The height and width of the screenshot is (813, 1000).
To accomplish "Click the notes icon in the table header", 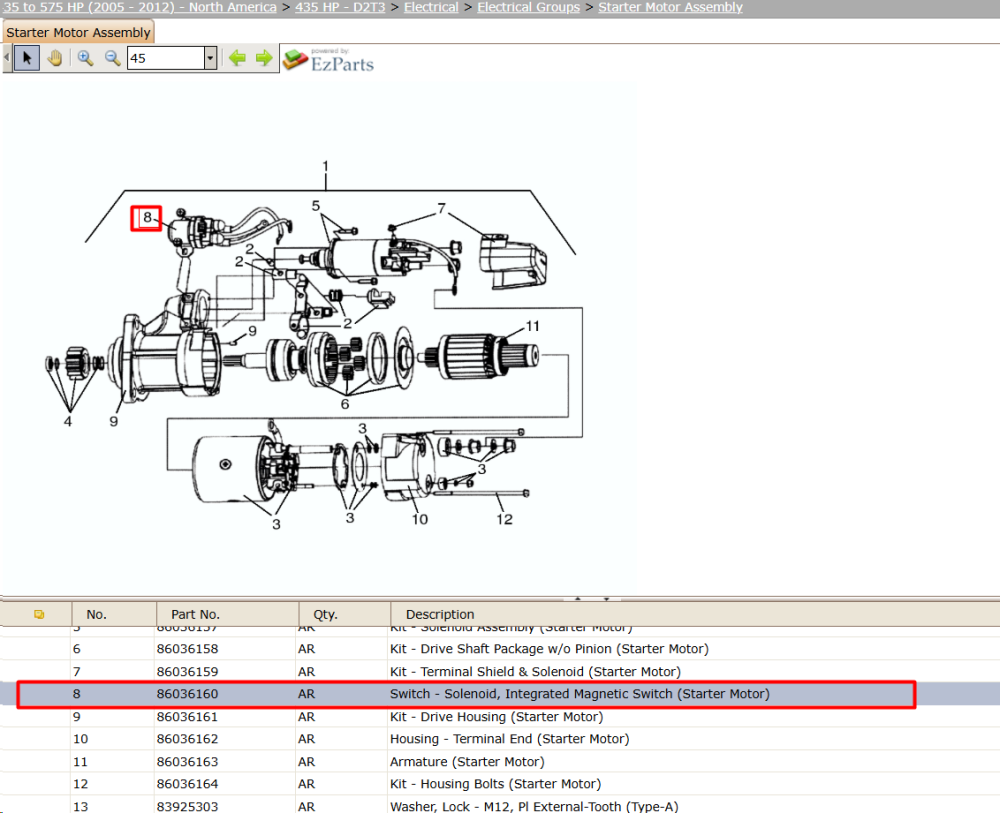I will 39,615.
